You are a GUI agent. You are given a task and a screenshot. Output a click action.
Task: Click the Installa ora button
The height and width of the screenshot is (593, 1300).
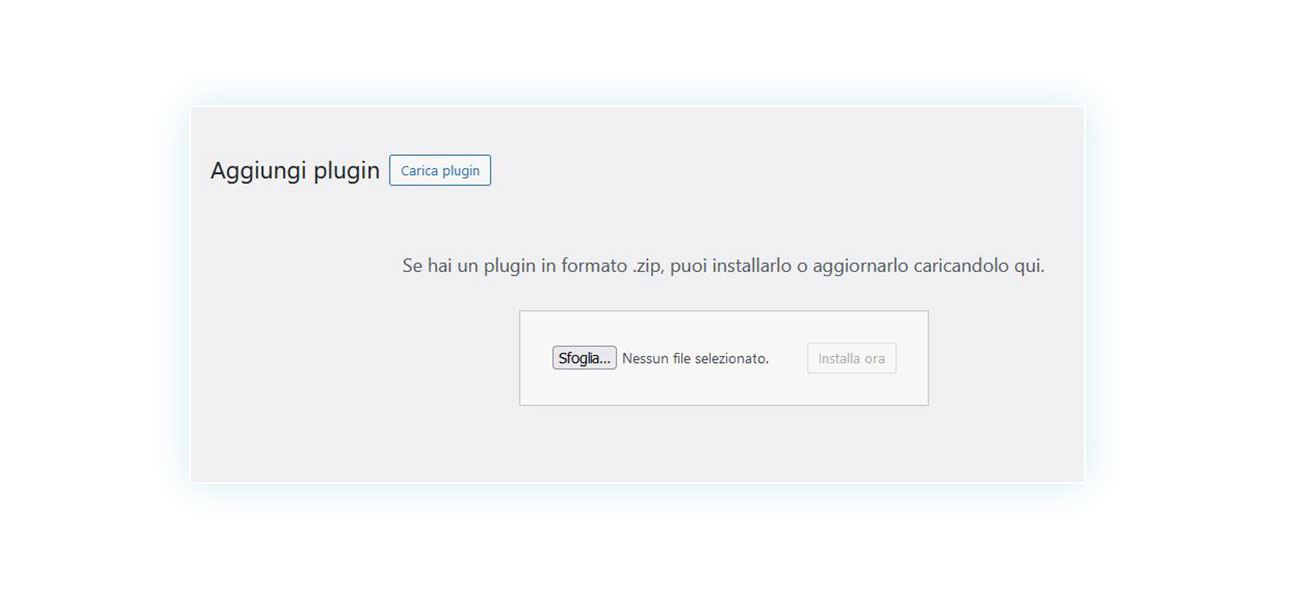click(x=852, y=358)
